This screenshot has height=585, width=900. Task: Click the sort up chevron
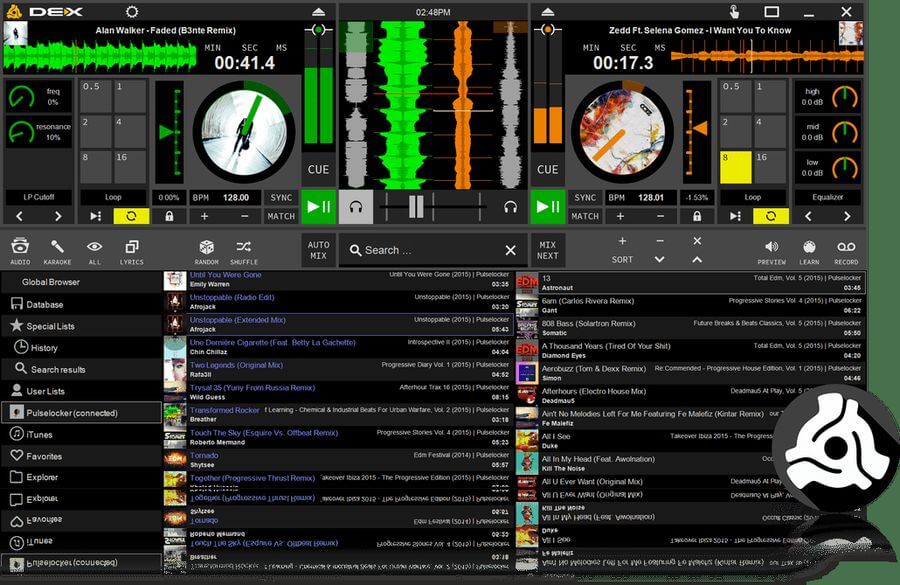pyautogui.click(x=697, y=259)
